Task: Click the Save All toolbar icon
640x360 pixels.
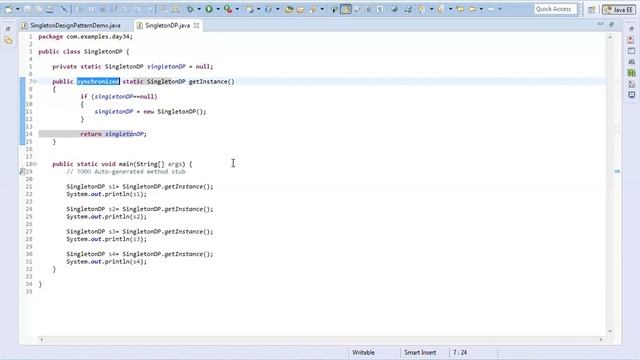Action: click(x=39, y=9)
